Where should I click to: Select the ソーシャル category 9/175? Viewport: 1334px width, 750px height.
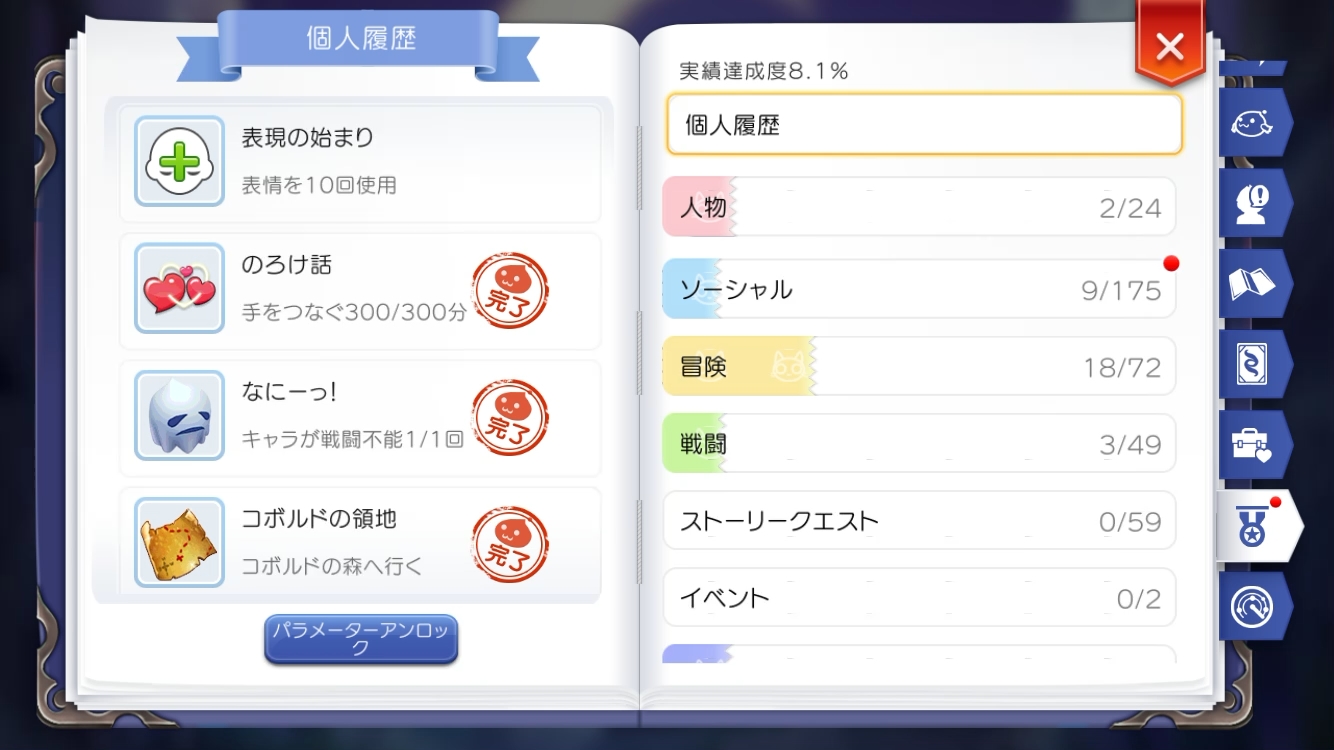pos(918,289)
